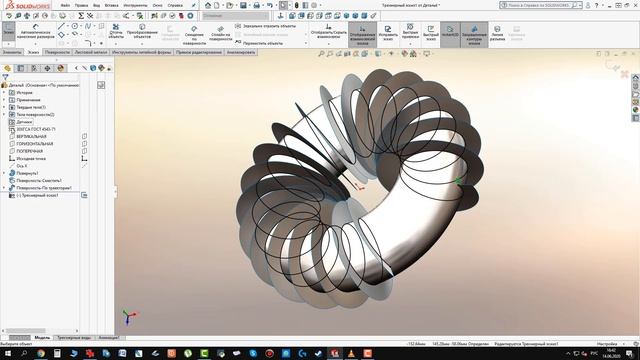
Task: Open the ConfigurationManager tab icon
Action: click(x=34, y=68)
